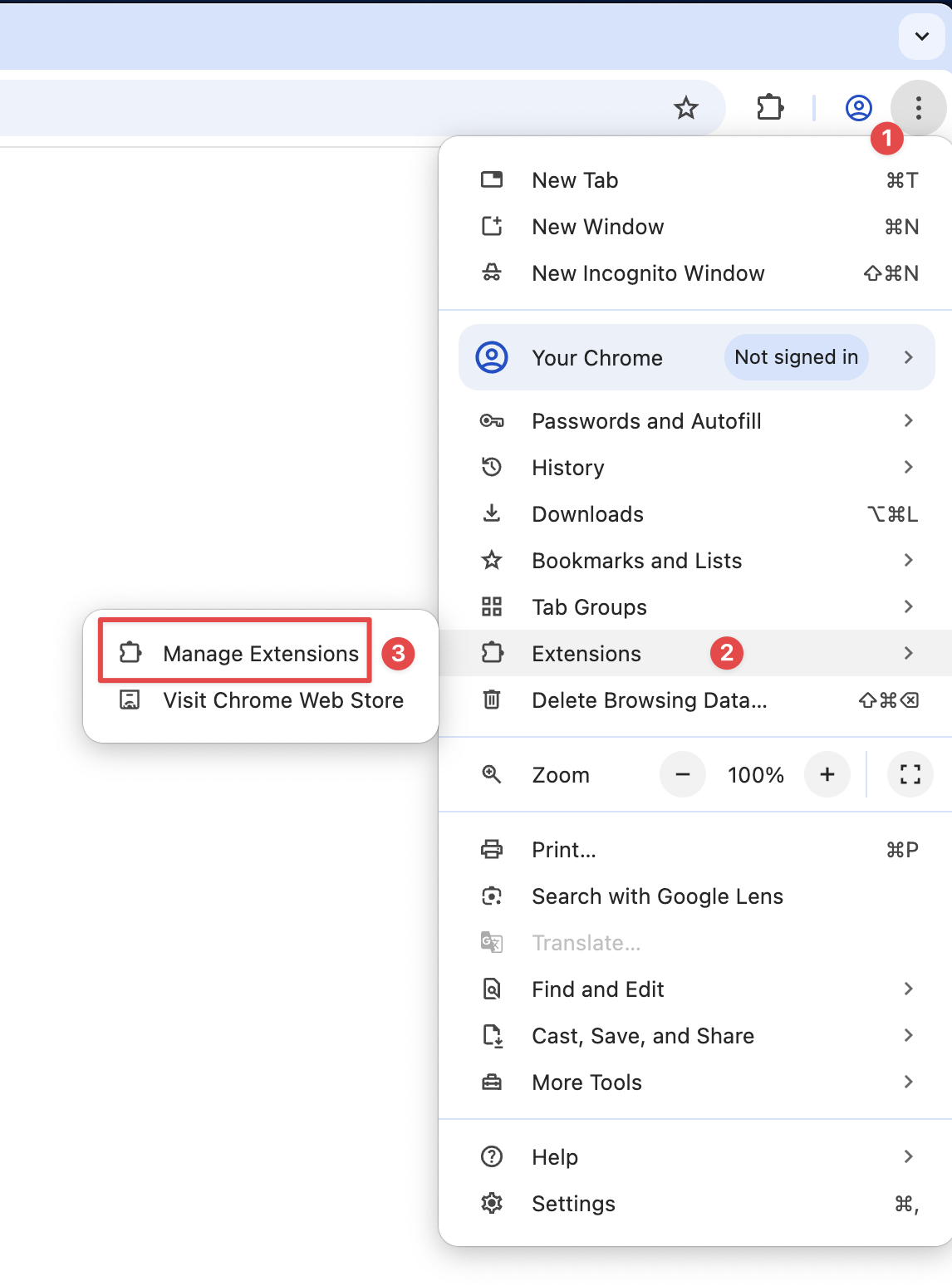952x1286 pixels.
Task: Click the Downloads arrow icon
Action: tap(492, 514)
